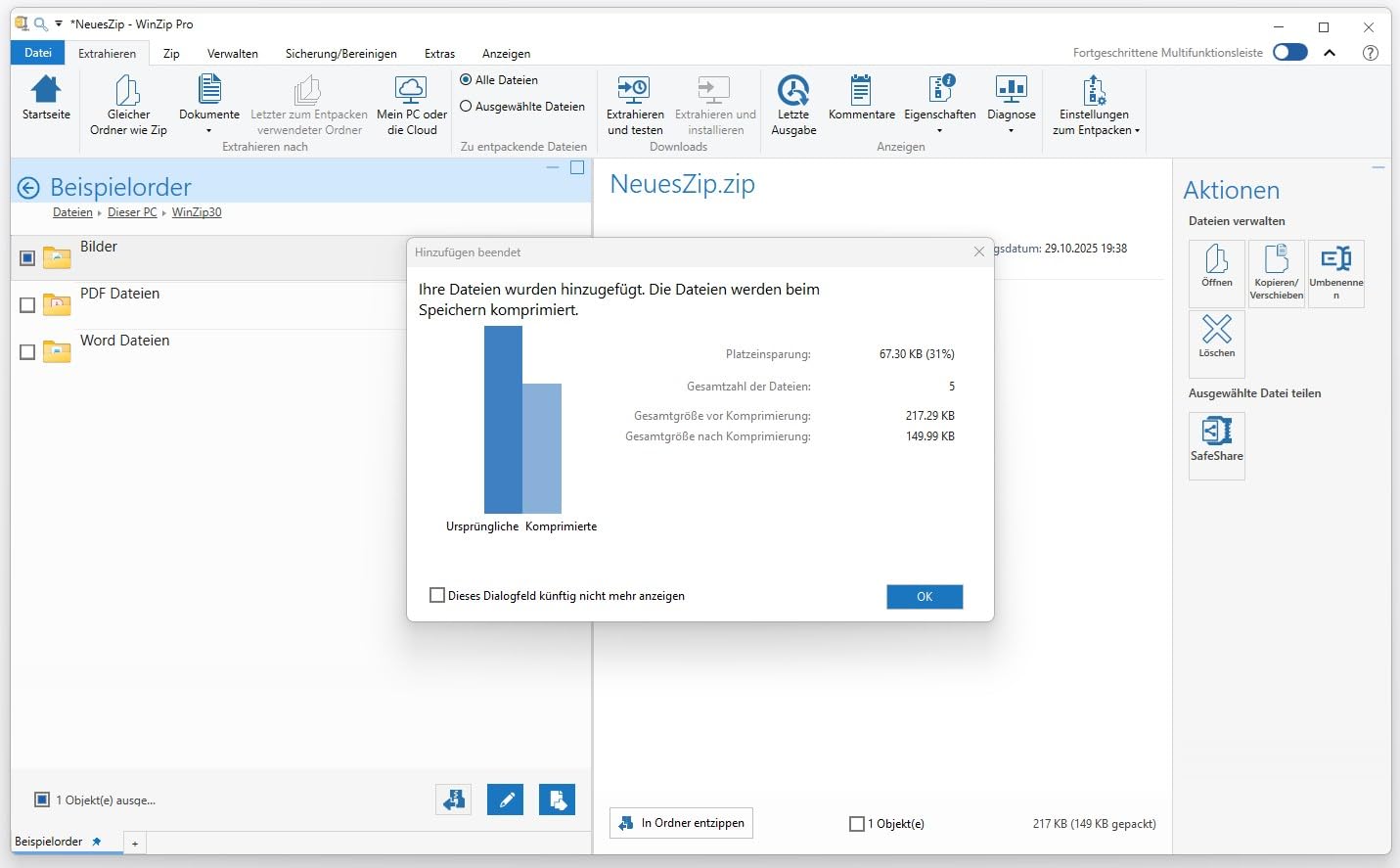
Task: Open the Eigenschaften dropdown arrow
Action: (939, 130)
